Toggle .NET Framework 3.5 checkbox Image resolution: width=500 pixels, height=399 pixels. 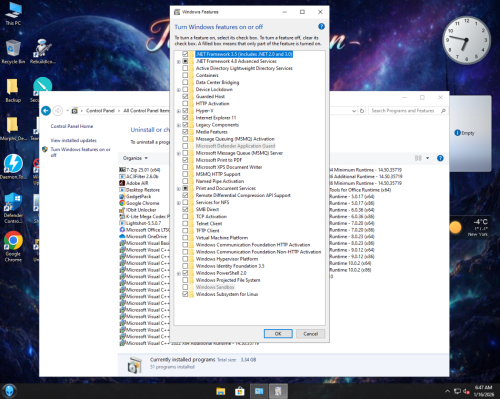185,54
